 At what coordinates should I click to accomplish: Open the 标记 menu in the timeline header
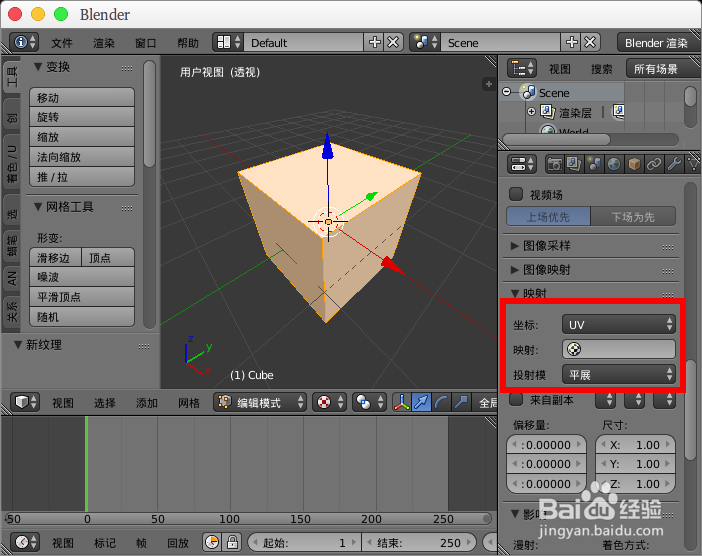tap(105, 543)
